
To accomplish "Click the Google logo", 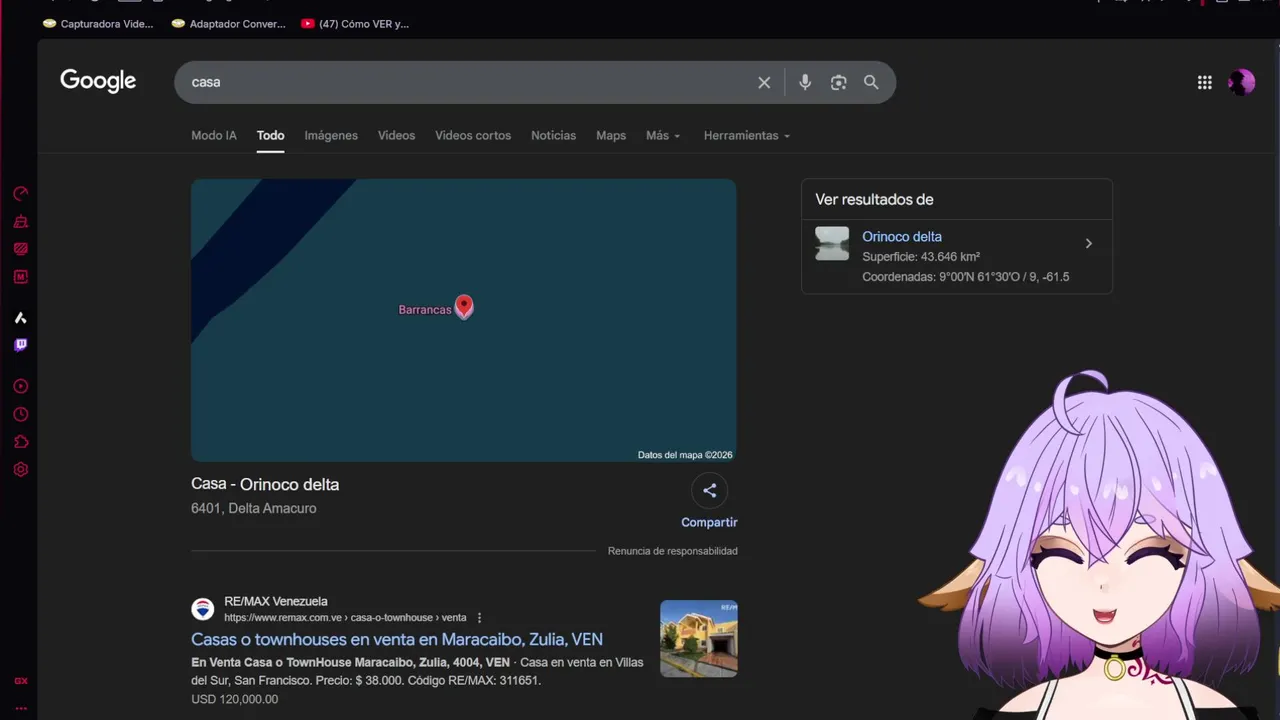I will coord(98,82).
